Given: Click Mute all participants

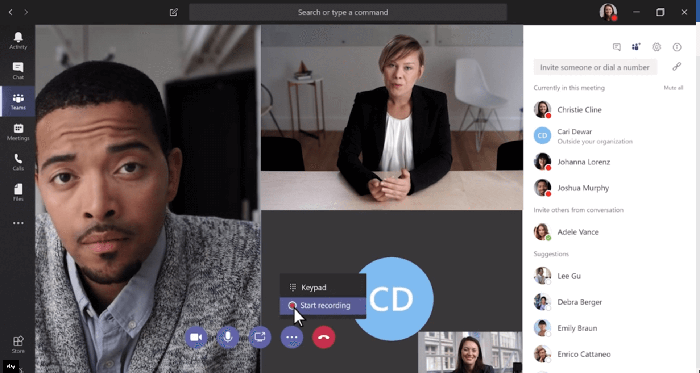Looking at the screenshot, I should [673, 88].
